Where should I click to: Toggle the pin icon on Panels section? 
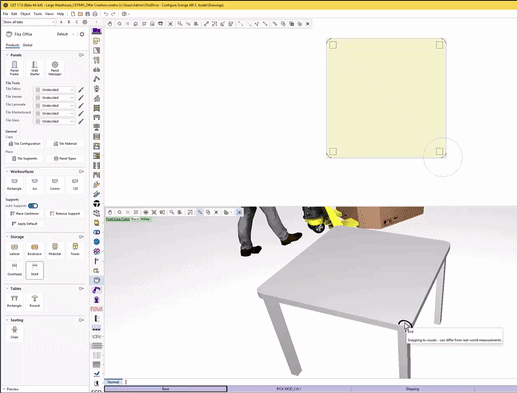coord(81,55)
